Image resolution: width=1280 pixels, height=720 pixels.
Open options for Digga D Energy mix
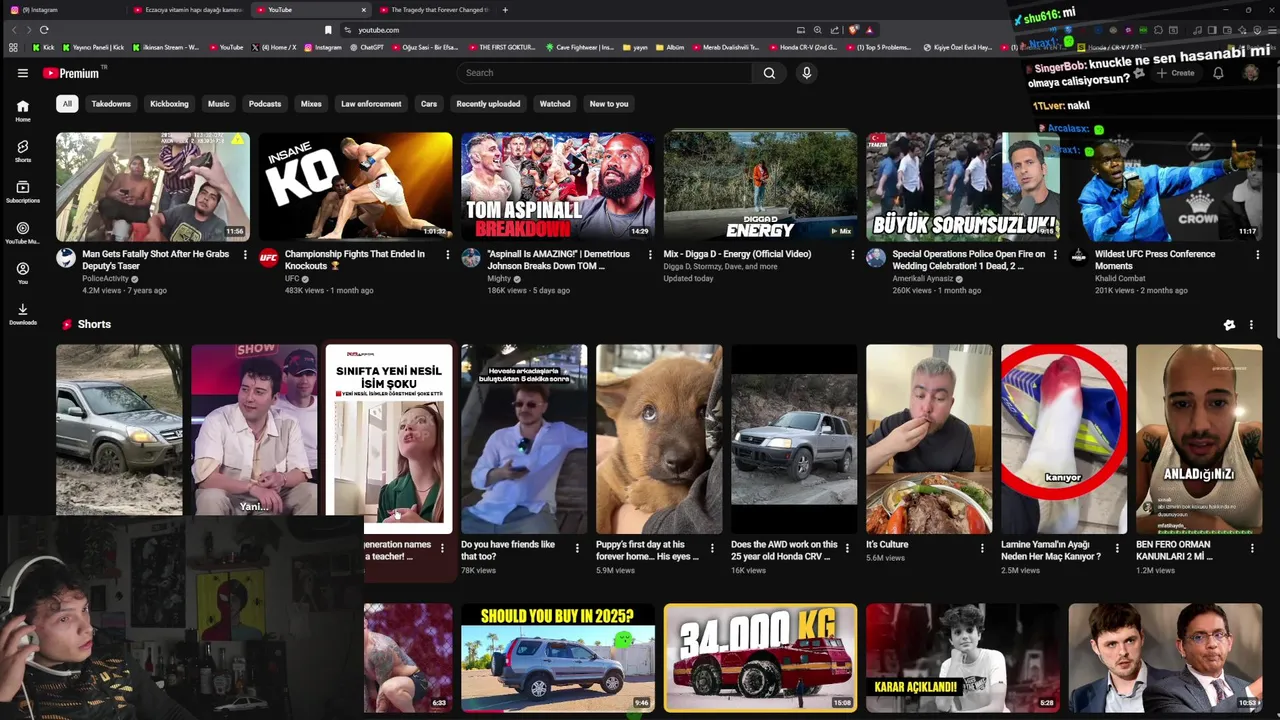(852, 255)
